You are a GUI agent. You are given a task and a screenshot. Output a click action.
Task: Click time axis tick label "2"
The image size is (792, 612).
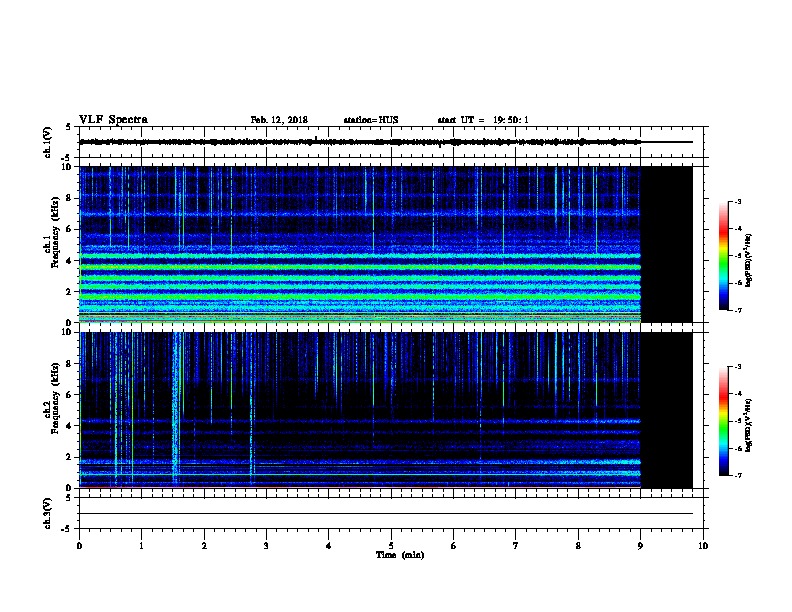(204, 546)
